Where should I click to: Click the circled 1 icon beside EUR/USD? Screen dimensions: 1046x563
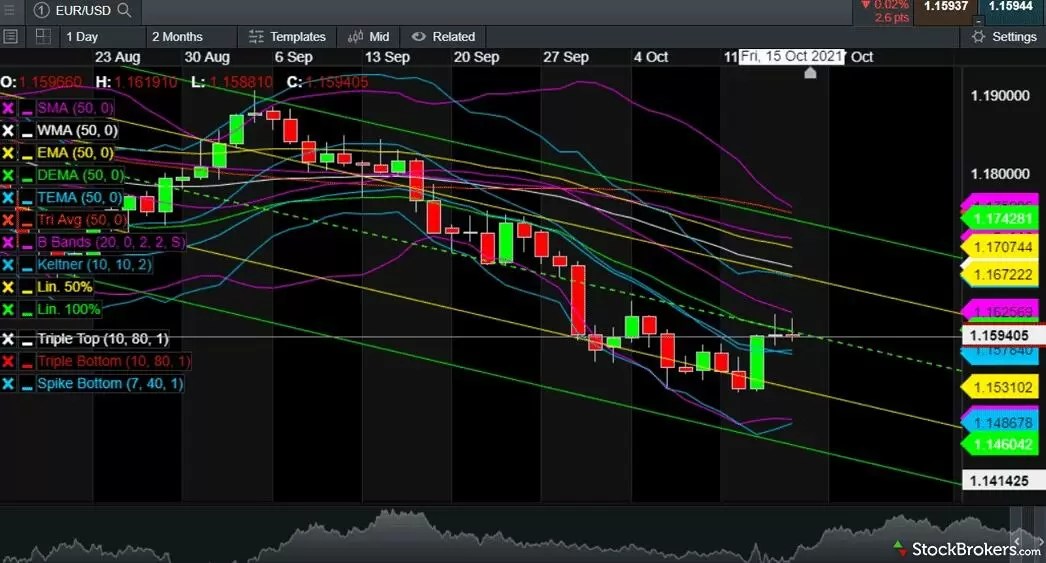(x=41, y=10)
